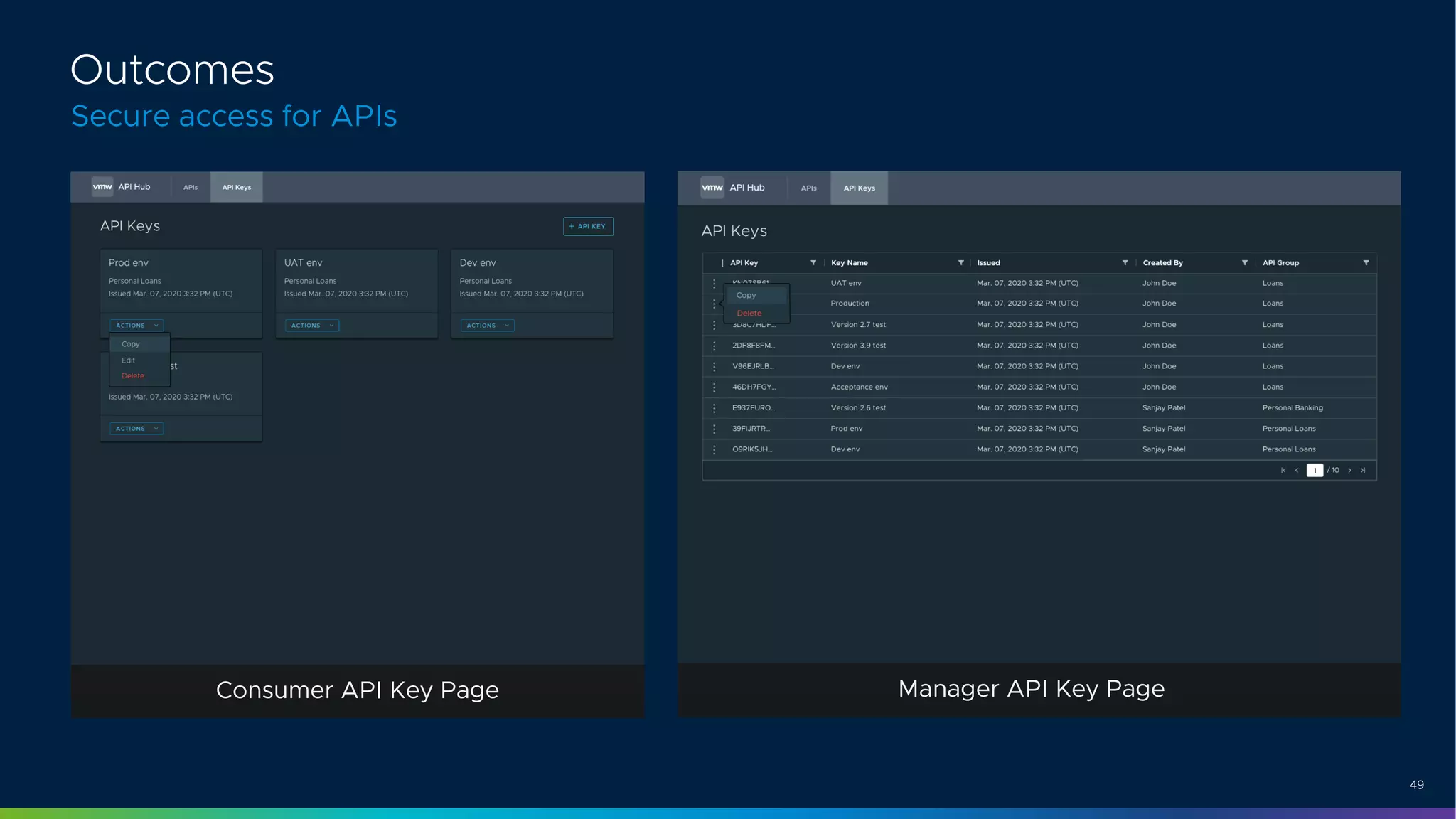Choose Delete in Manager row menu

pos(756,313)
